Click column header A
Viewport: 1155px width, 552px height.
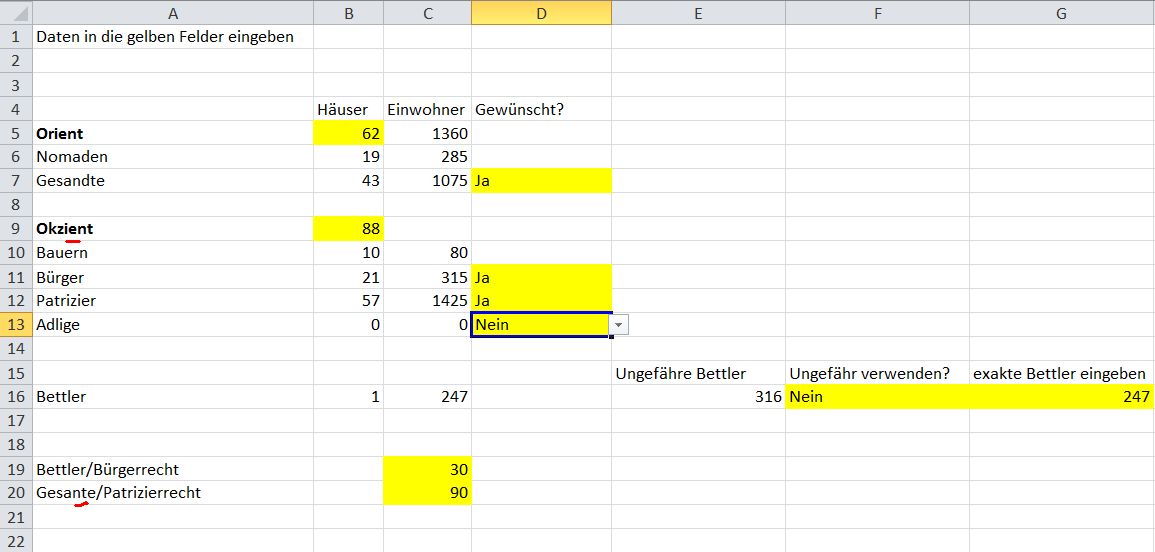pyautogui.click(x=172, y=13)
